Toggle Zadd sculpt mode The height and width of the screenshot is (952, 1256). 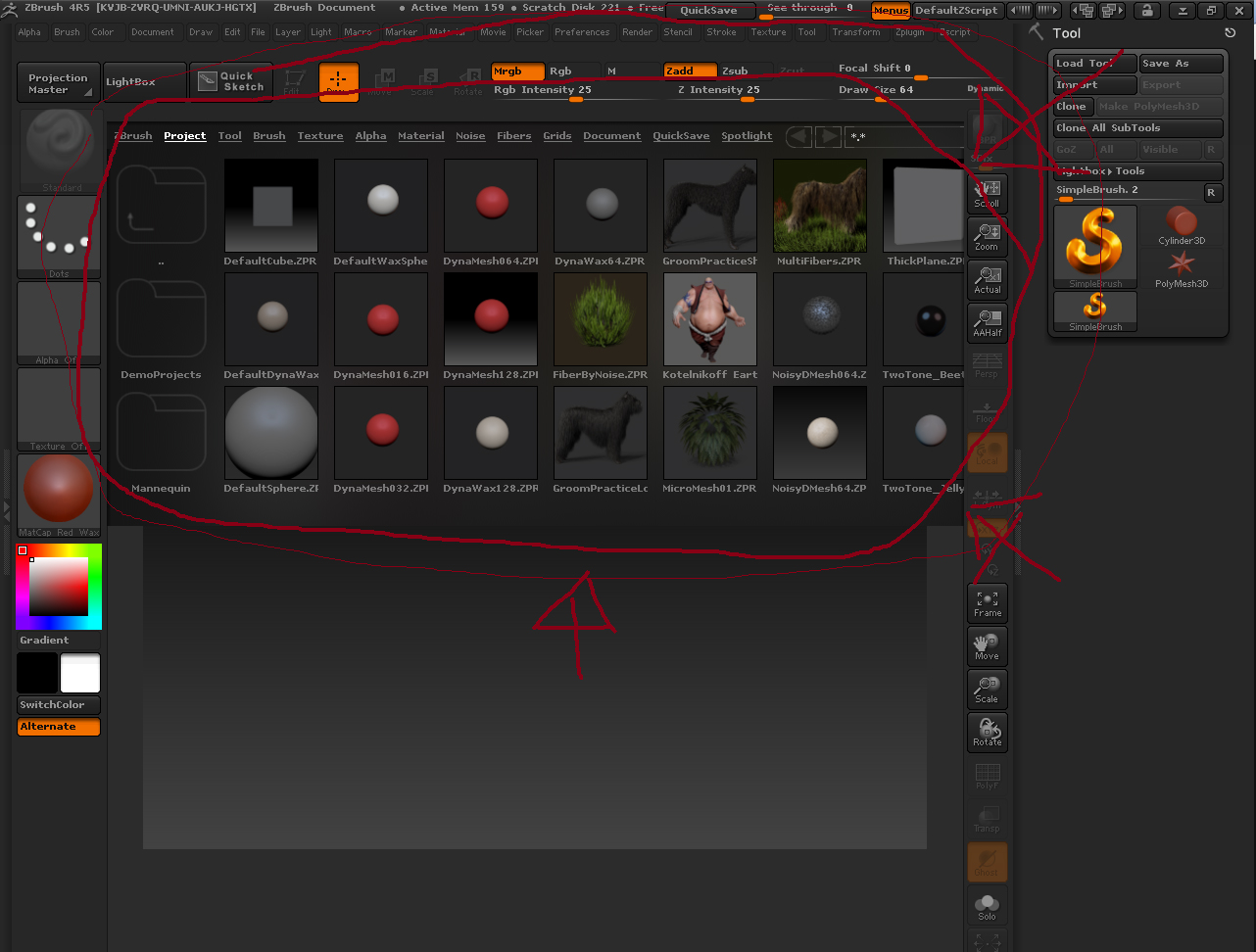tap(690, 71)
